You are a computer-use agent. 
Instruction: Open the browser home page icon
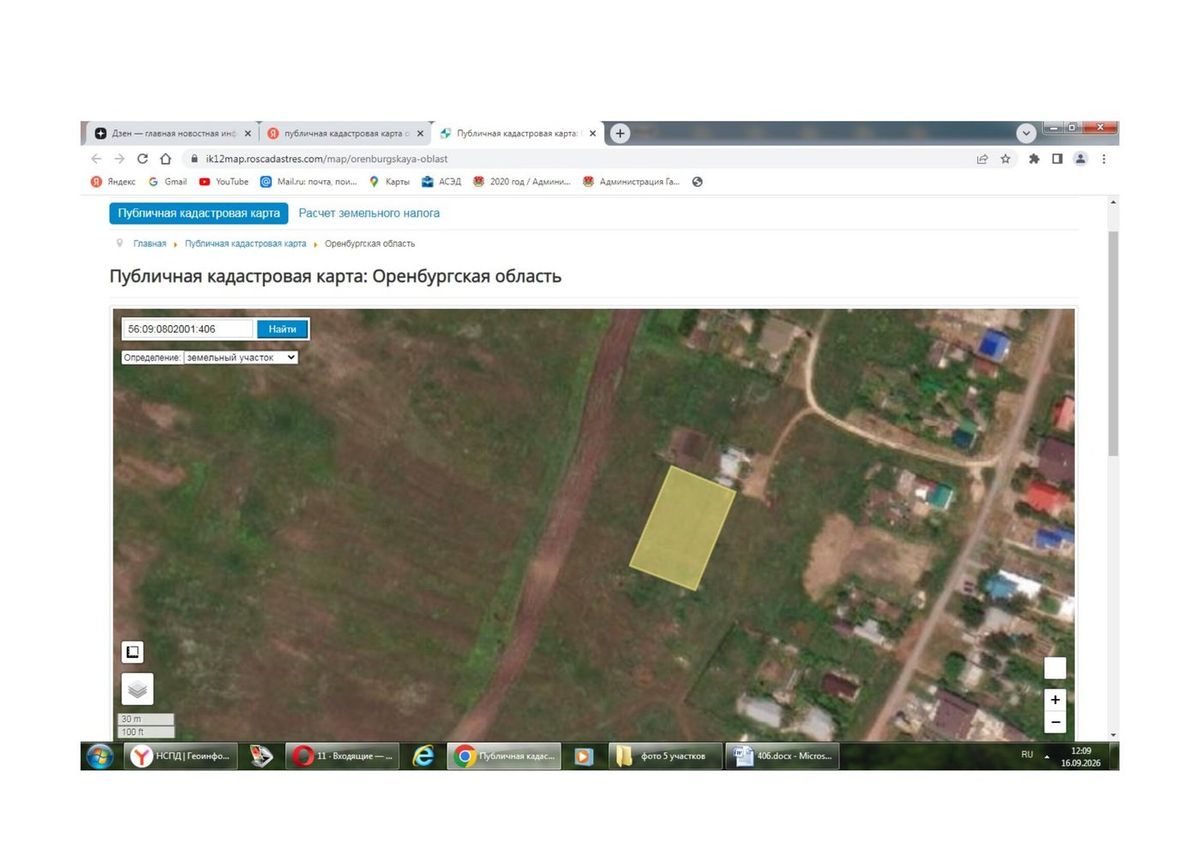click(166, 158)
